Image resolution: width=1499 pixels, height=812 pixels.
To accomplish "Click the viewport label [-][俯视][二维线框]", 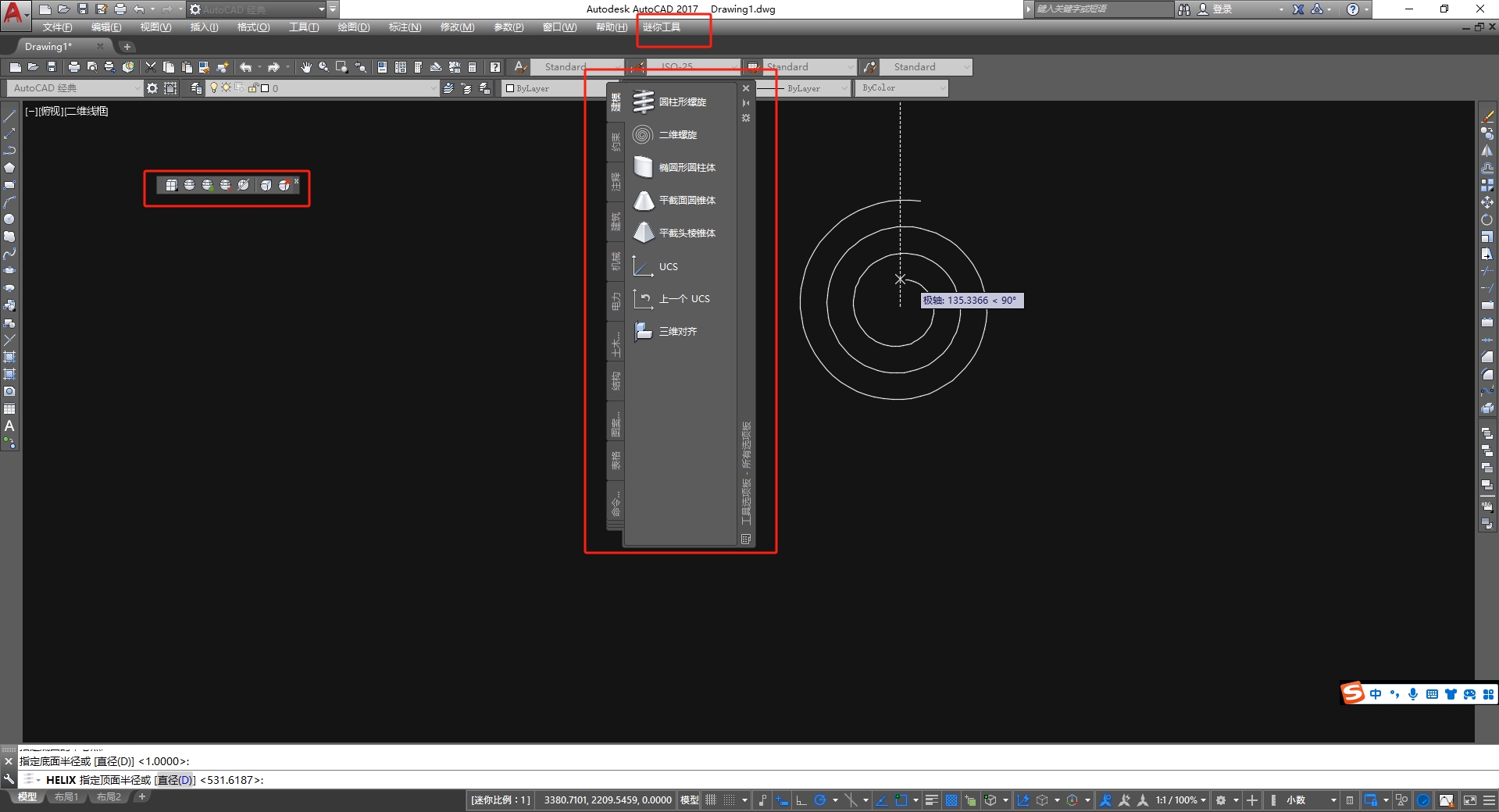I will (x=67, y=111).
